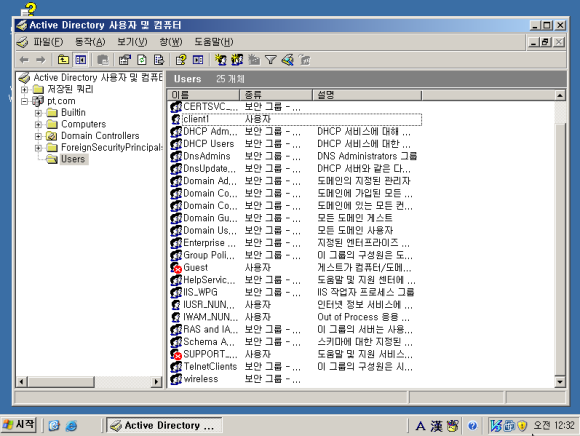Viewport: 580px width, 436px height.
Task: Click the 시작 Start button
Action: tap(19, 425)
